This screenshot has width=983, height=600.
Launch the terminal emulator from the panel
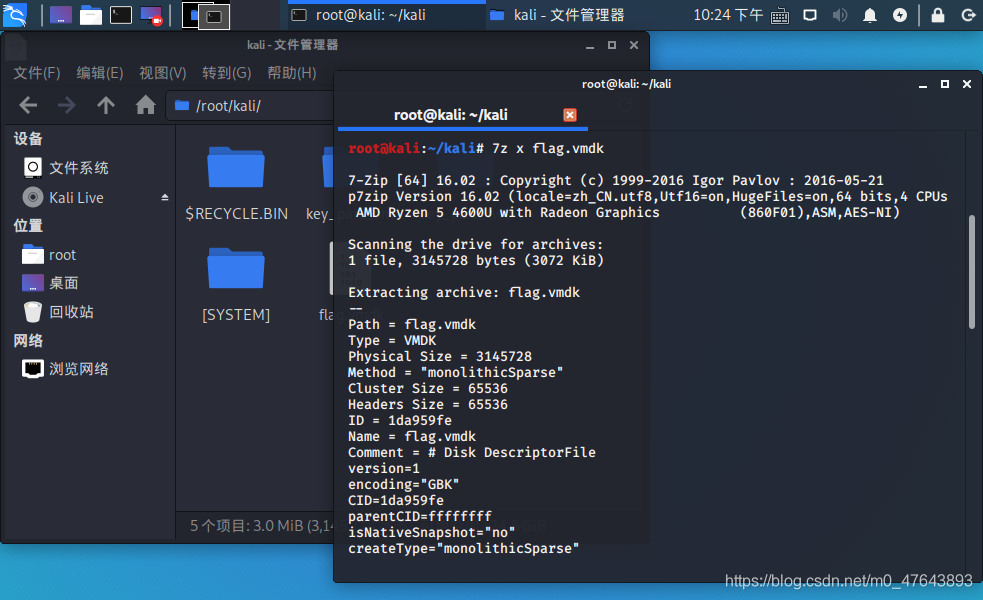click(121, 15)
